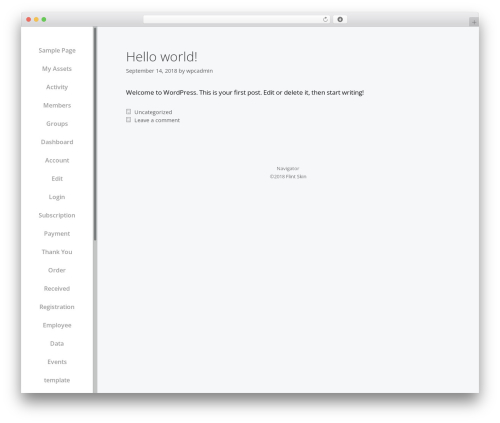The width and height of the screenshot is (500, 423).
Task: Open the Groups page
Action: click(57, 124)
